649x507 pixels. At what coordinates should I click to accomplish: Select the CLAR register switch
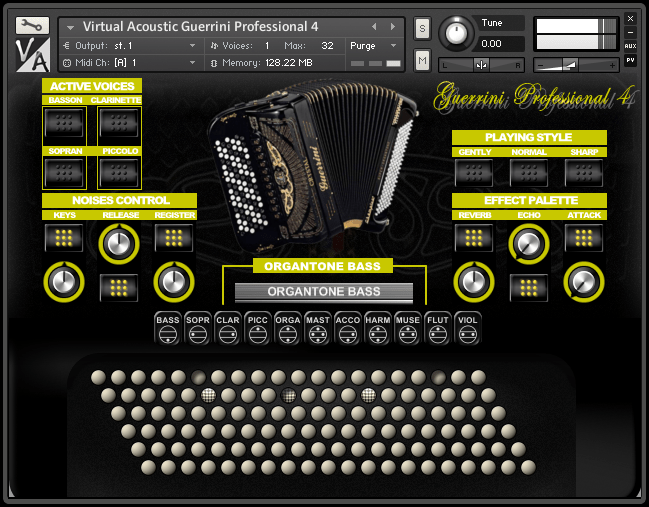coord(228,329)
